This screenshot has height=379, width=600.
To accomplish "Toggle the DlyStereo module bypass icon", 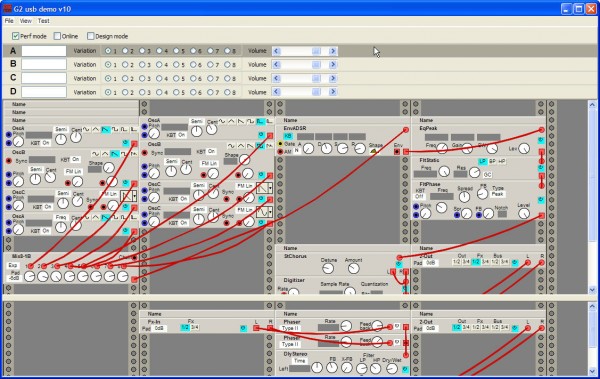I will tap(405, 369).
